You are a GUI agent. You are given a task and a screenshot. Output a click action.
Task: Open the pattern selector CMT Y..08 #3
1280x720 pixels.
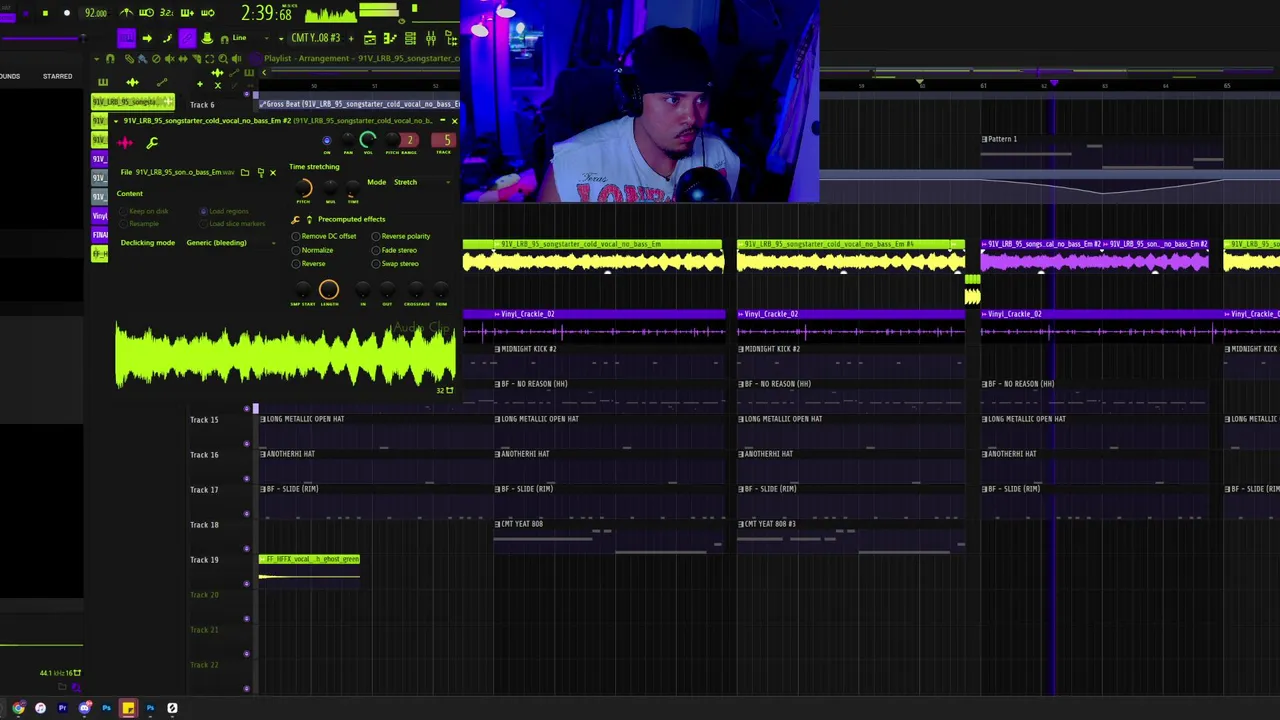[316, 38]
